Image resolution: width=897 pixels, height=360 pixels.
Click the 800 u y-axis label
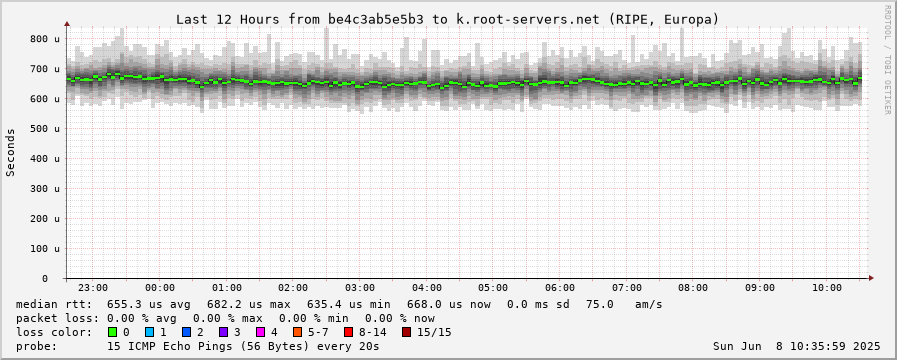[45, 39]
